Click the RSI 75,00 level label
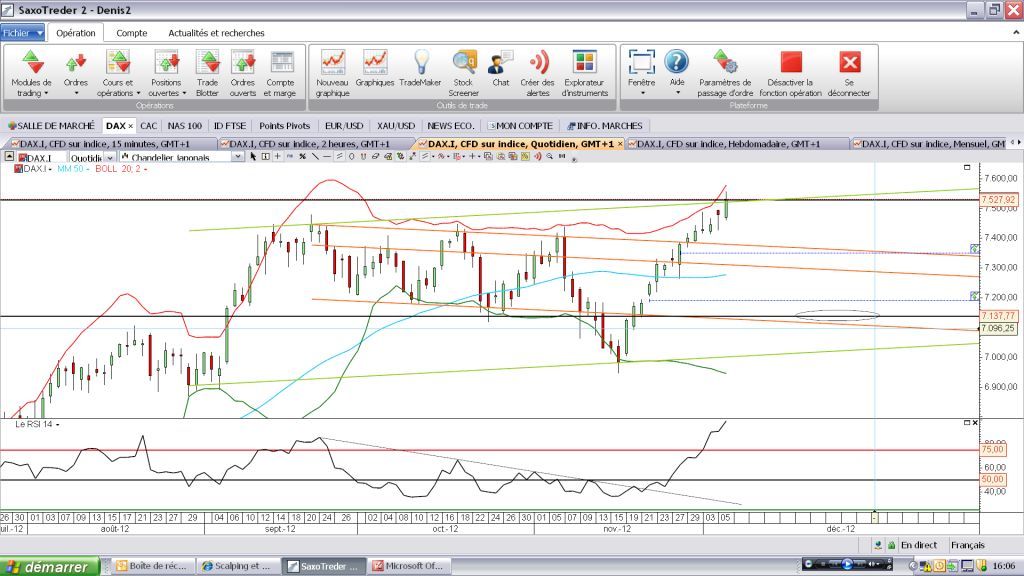 992,449
